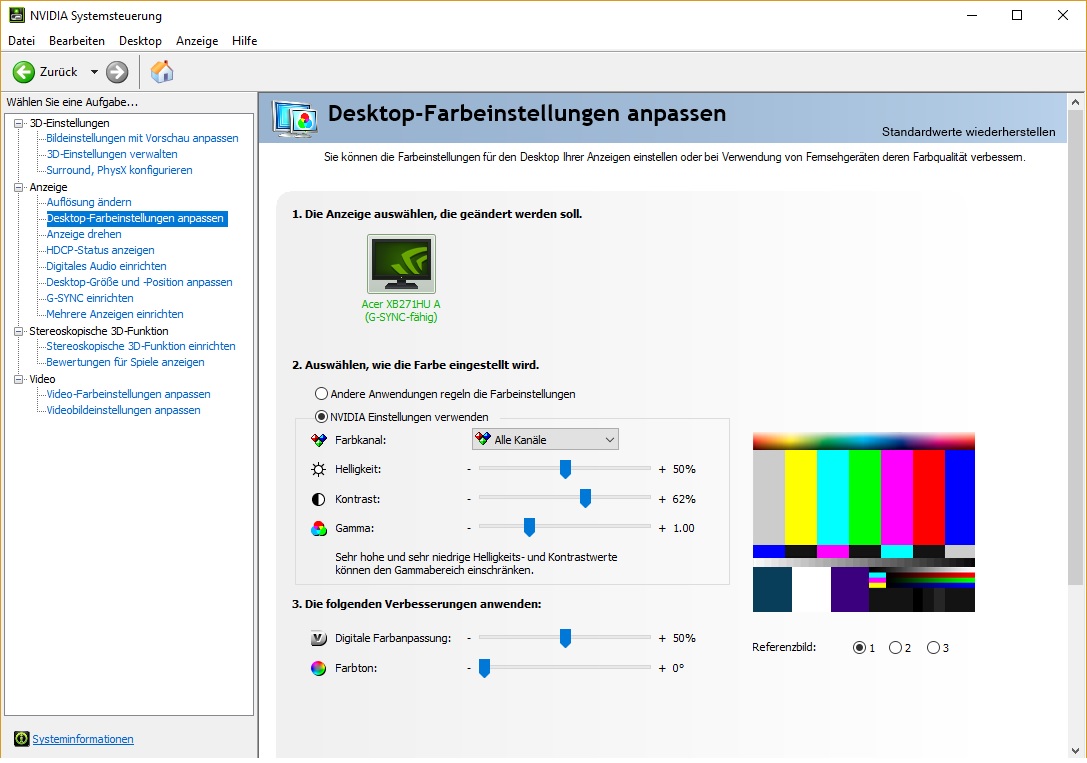Open 'G-SYNC einrichten' task

click(90, 298)
